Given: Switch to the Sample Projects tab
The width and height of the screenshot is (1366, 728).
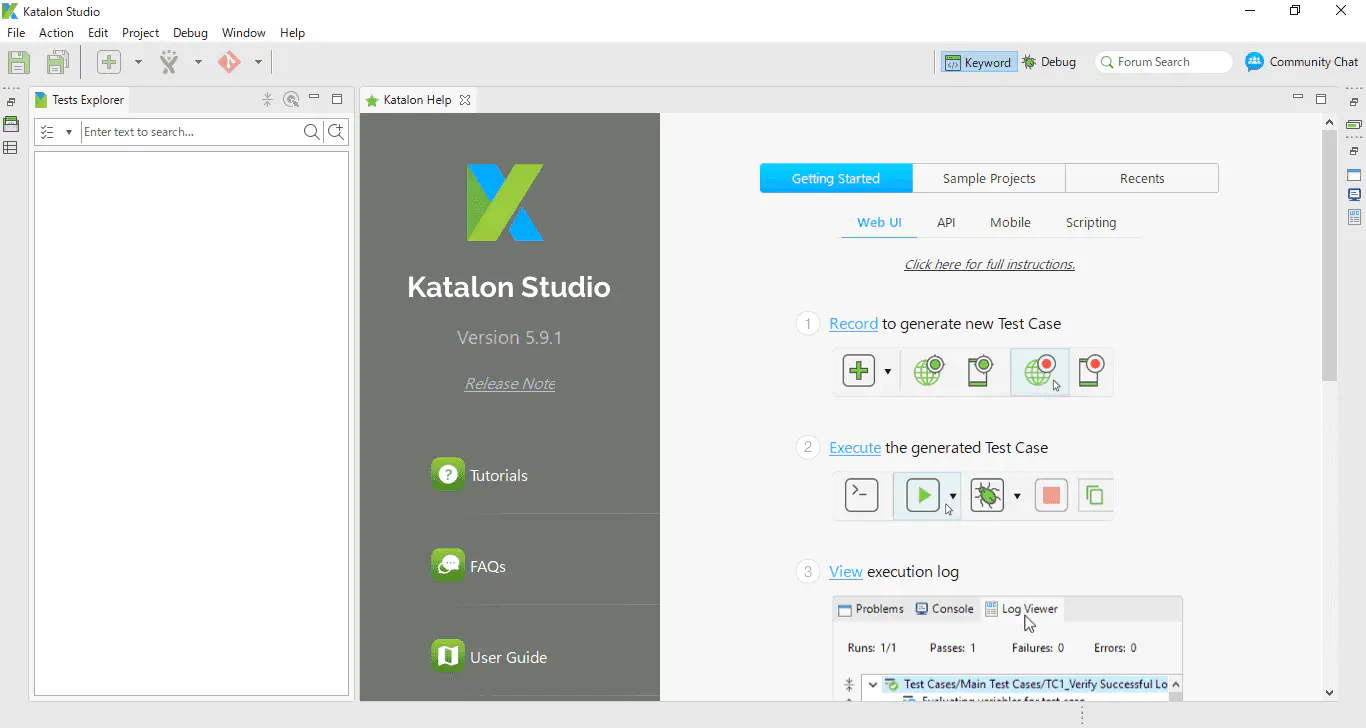Looking at the screenshot, I should click(988, 177).
